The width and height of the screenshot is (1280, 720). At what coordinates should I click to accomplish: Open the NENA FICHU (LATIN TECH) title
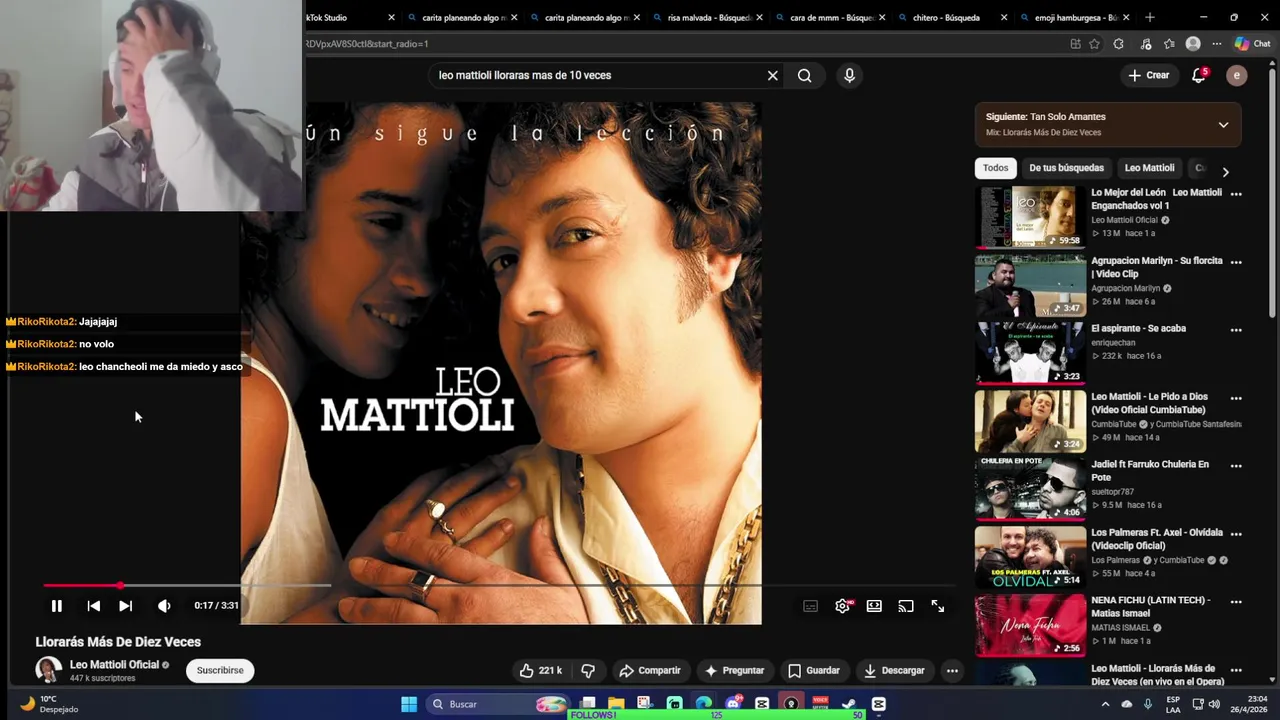(1150, 607)
